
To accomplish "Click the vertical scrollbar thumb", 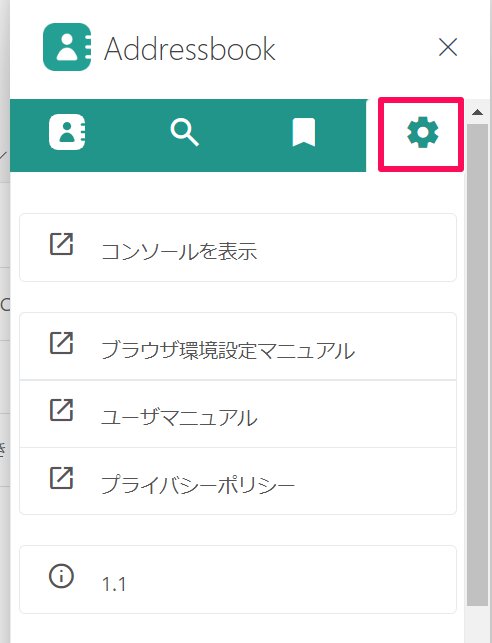I will (x=477, y=365).
